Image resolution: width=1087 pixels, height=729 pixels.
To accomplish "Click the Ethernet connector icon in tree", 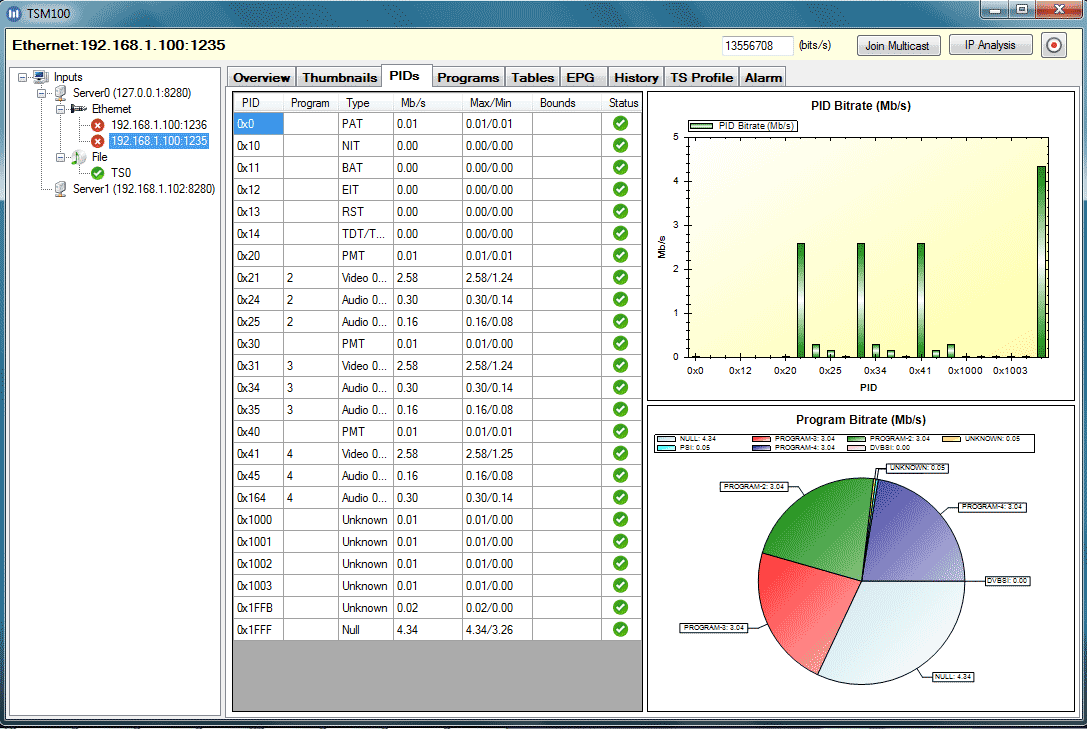I will (x=79, y=109).
